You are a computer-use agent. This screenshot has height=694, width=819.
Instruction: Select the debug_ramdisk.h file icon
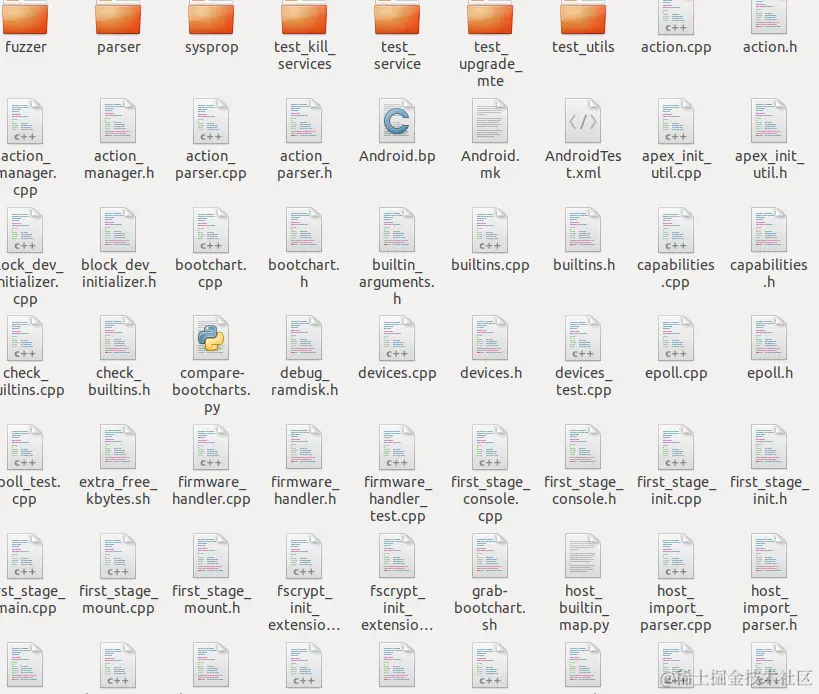tap(304, 338)
